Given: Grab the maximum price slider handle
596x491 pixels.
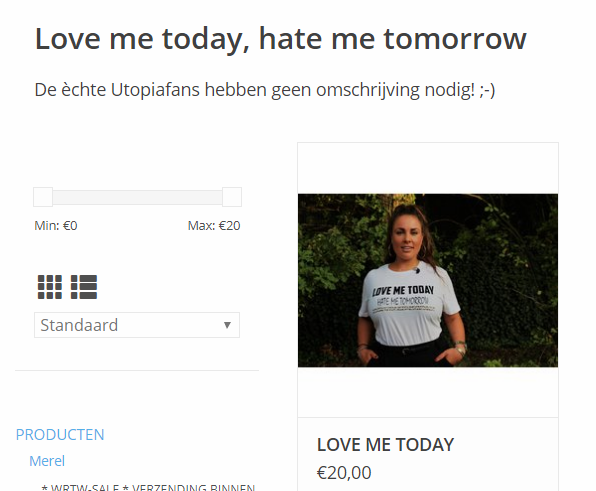Looking at the screenshot, I should click(x=232, y=197).
